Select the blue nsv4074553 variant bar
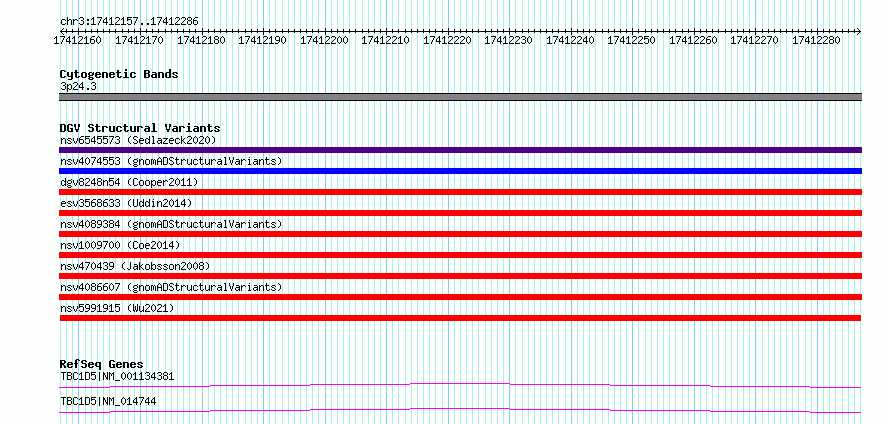890x424 pixels. pos(460,171)
